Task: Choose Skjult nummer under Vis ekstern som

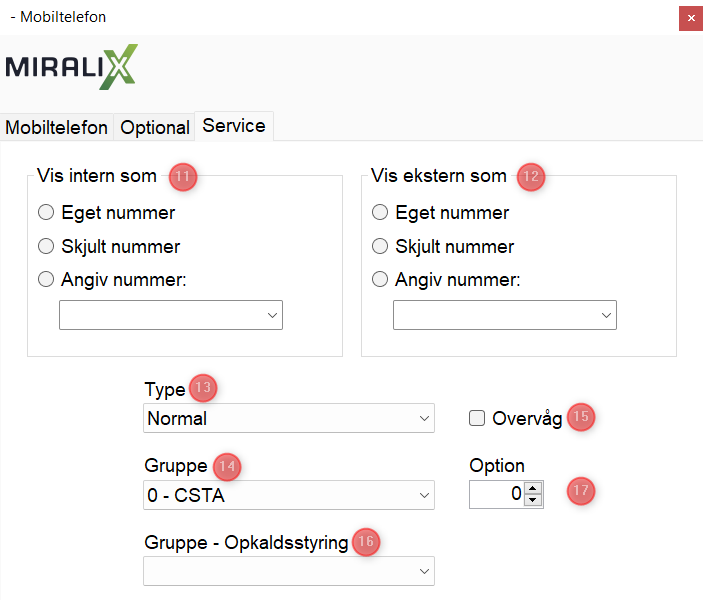Action: 380,247
